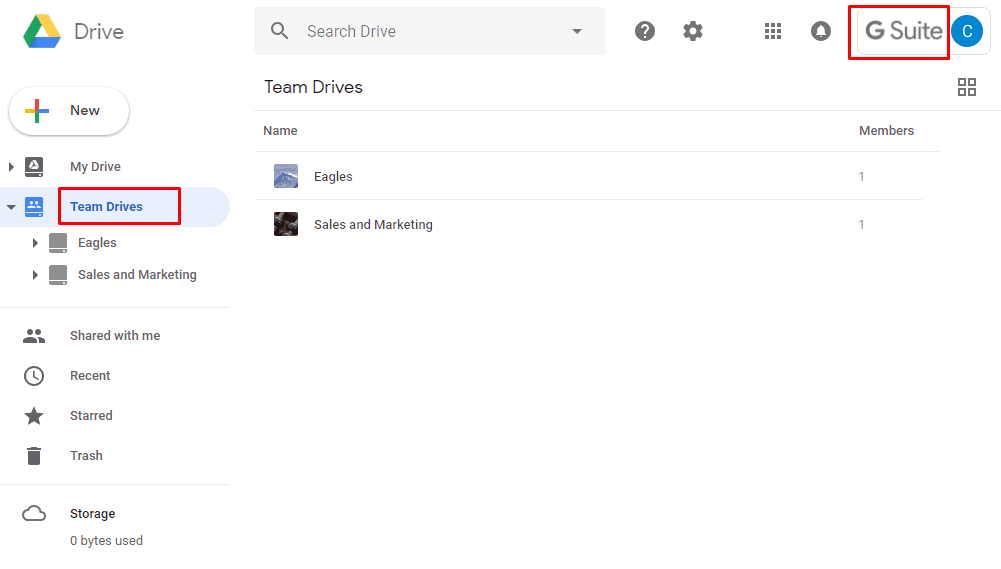Click the Storage label
The height and width of the screenshot is (569, 1001).
[93, 514]
